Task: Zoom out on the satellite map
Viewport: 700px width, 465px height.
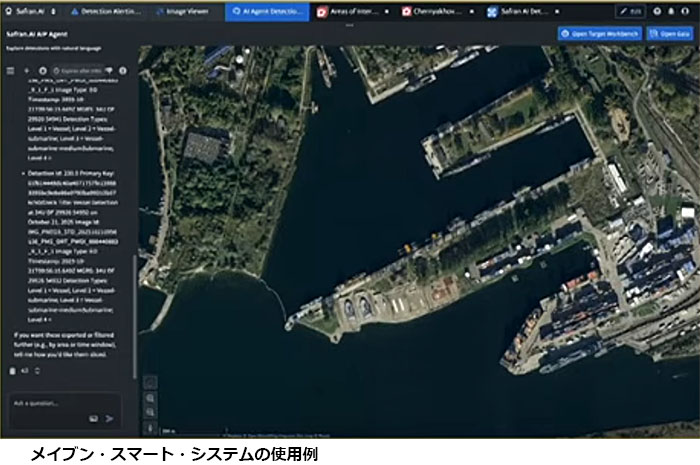Action: [x=149, y=410]
